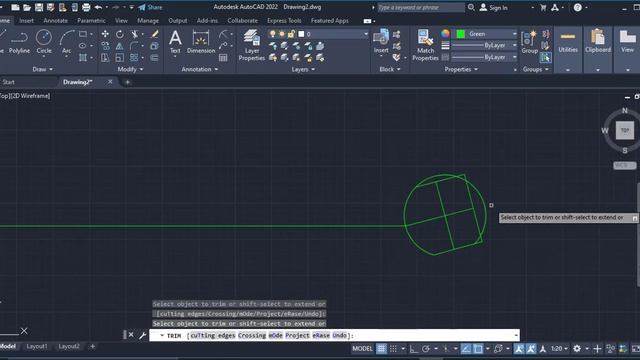This screenshot has height=360, width=640.
Task: Open Layer Properties manager
Action: [252, 45]
